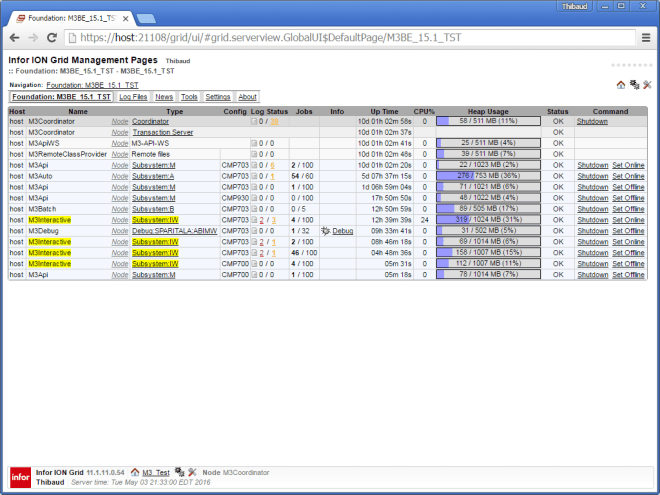Click Shutdown link for M3Coordinator
The image size is (660, 495).
592,121
